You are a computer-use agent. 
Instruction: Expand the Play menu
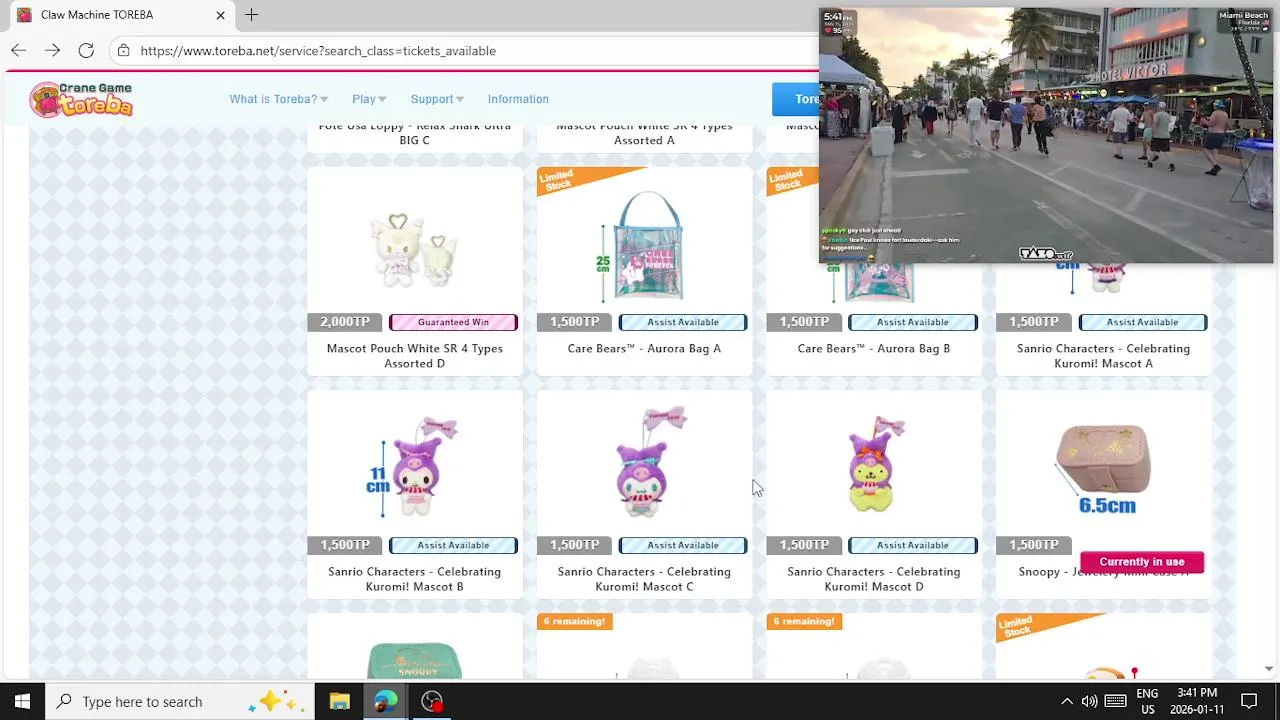(x=369, y=99)
